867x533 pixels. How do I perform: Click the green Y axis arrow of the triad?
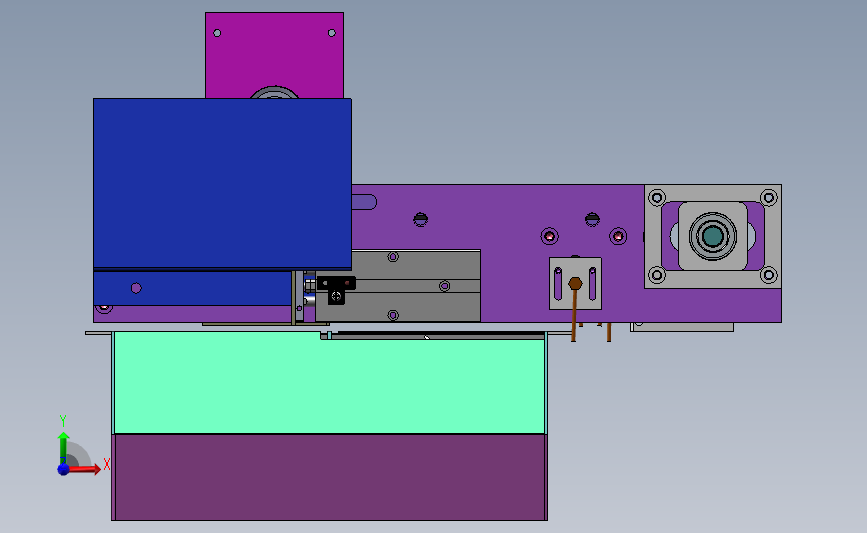point(64,447)
